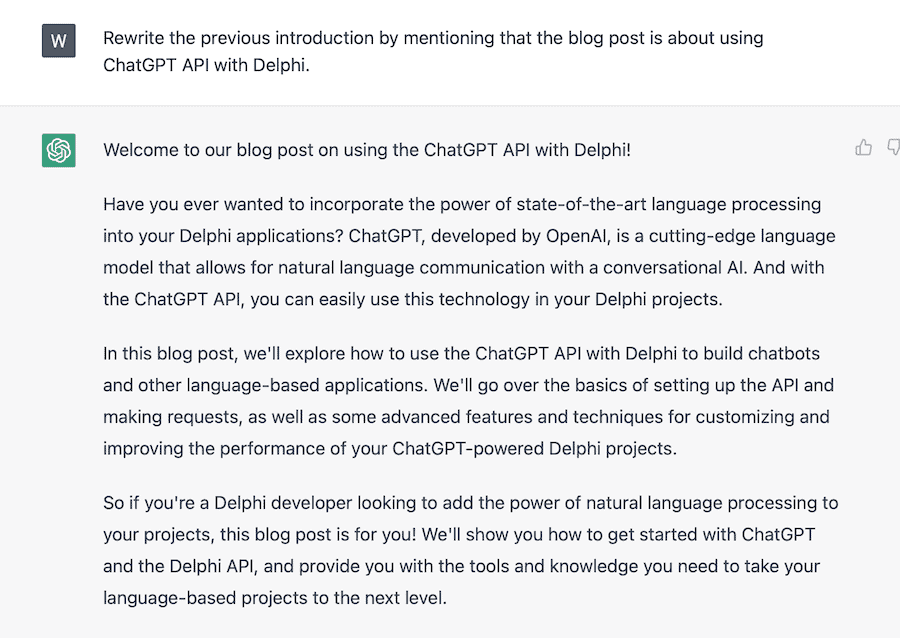
Task: Click the paragraph starting 'Have you ever wanted'
Action: pos(469,252)
